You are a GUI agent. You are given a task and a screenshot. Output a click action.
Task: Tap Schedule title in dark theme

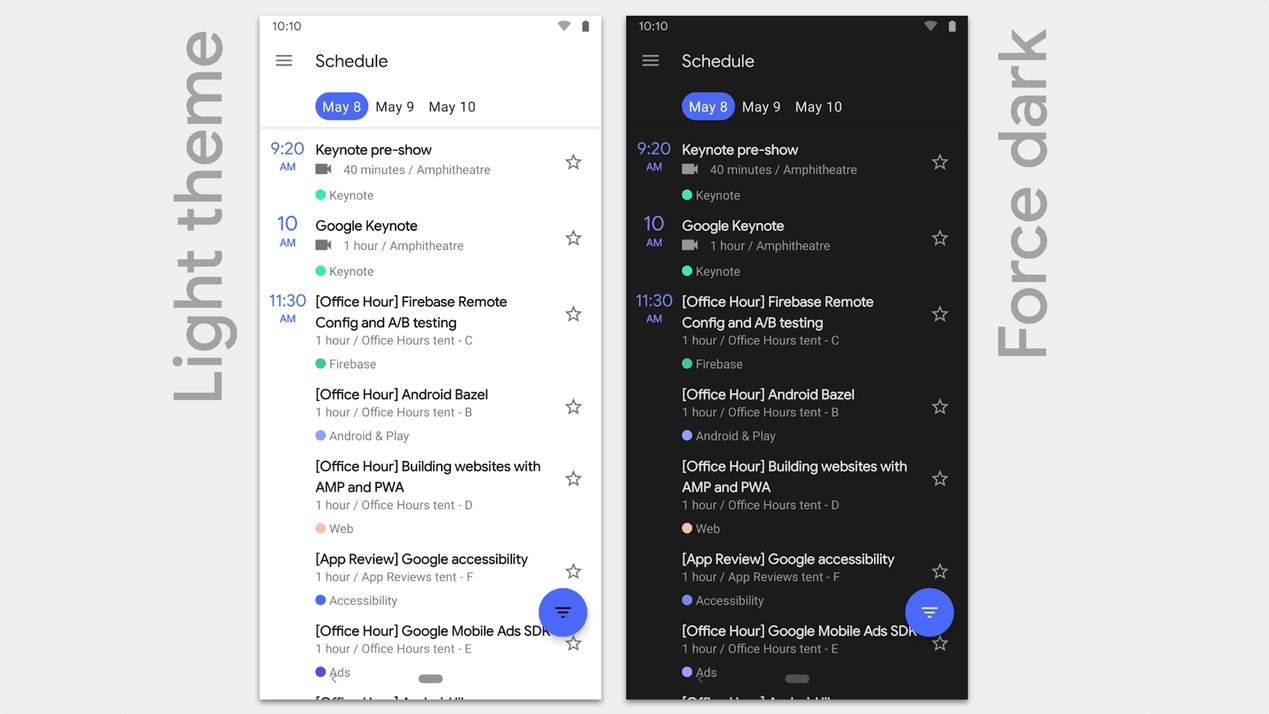(718, 61)
